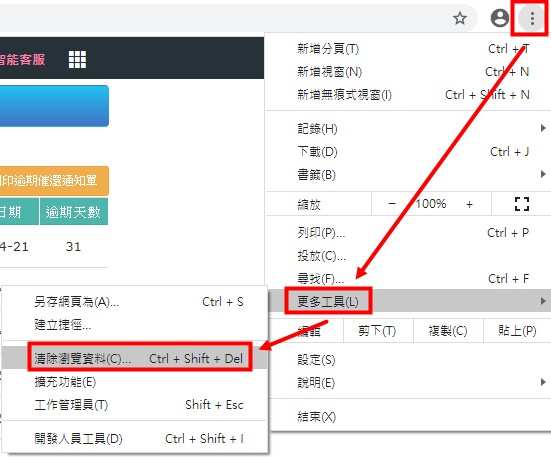Click 複製(C) copy button
Viewport: 551px width, 457px height.
tap(448, 331)
